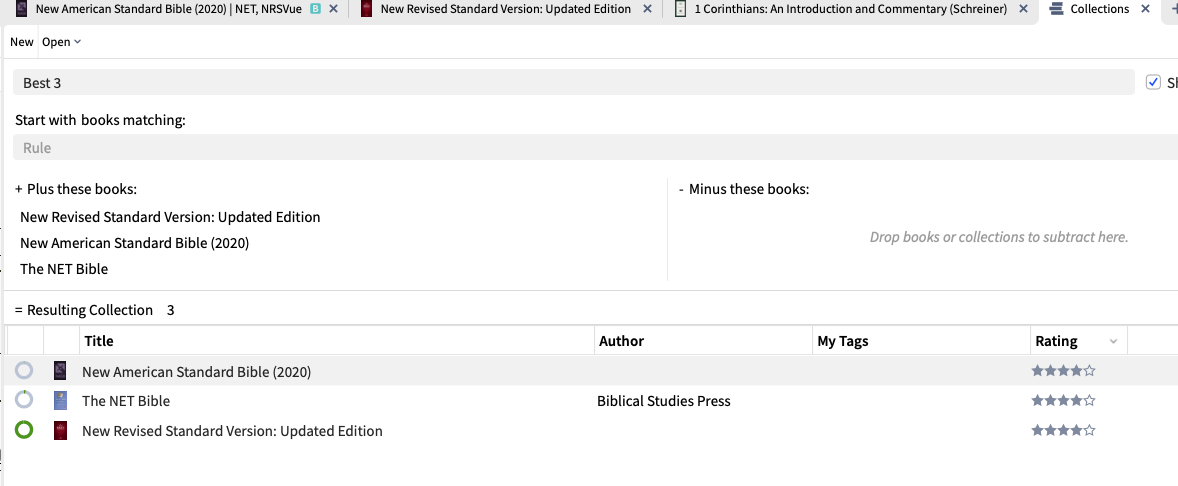
Task: Set star rating for New American Standard Bible
Action: pos(1064,370)
